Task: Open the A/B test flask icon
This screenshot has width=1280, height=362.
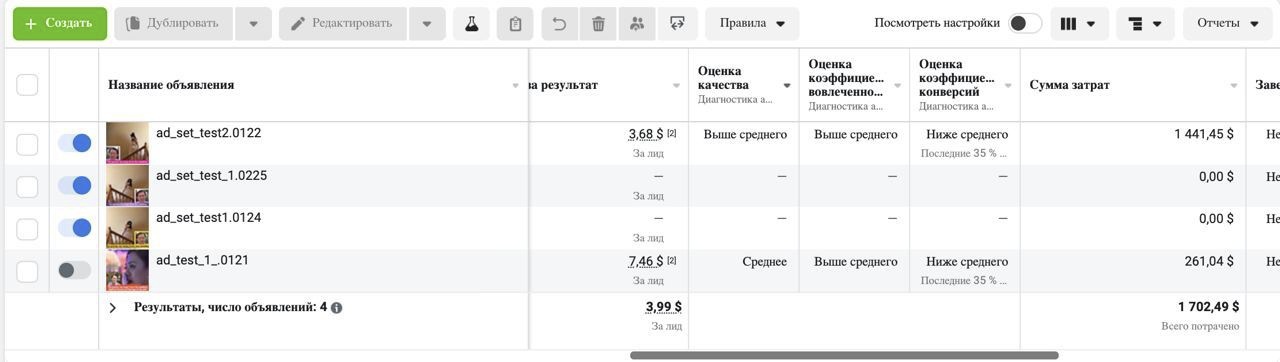Action: click(471, 23)
